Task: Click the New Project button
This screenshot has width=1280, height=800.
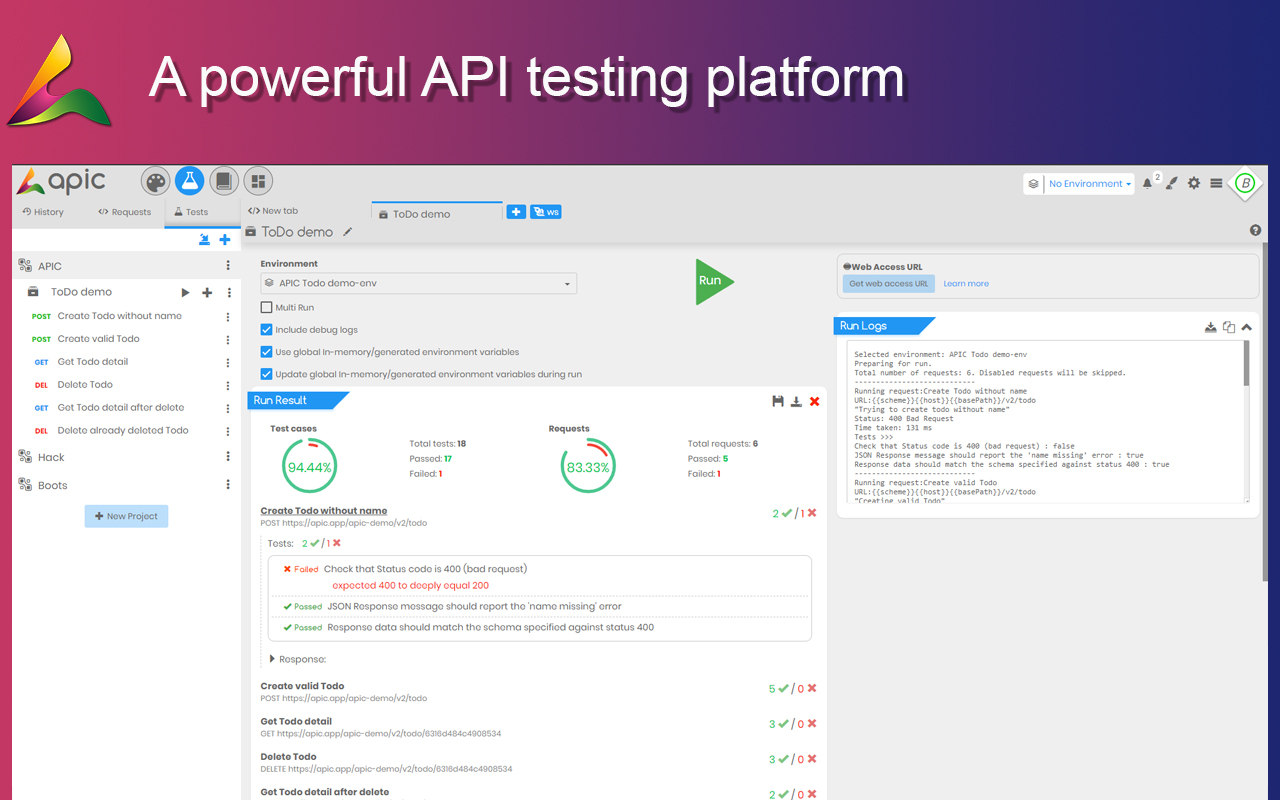Action: [x=126, y=516]
